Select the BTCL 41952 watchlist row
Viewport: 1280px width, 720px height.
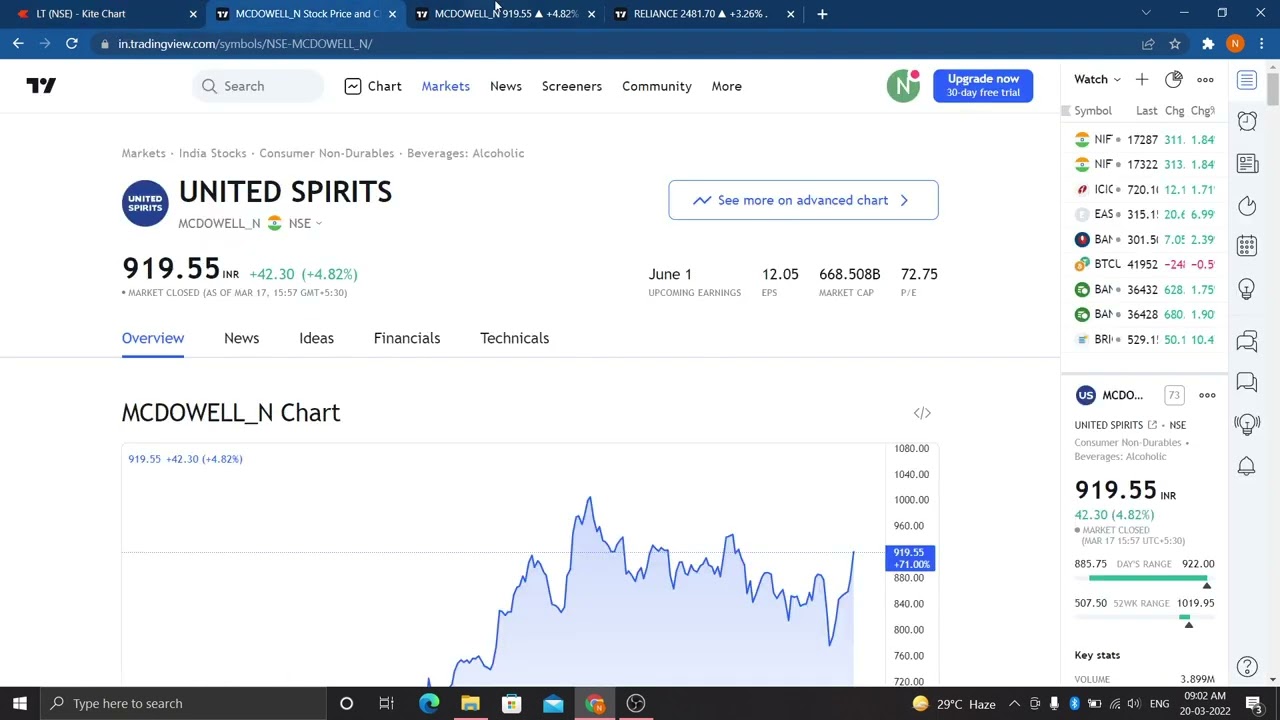pyautogui.click(x=1145, y=264)
